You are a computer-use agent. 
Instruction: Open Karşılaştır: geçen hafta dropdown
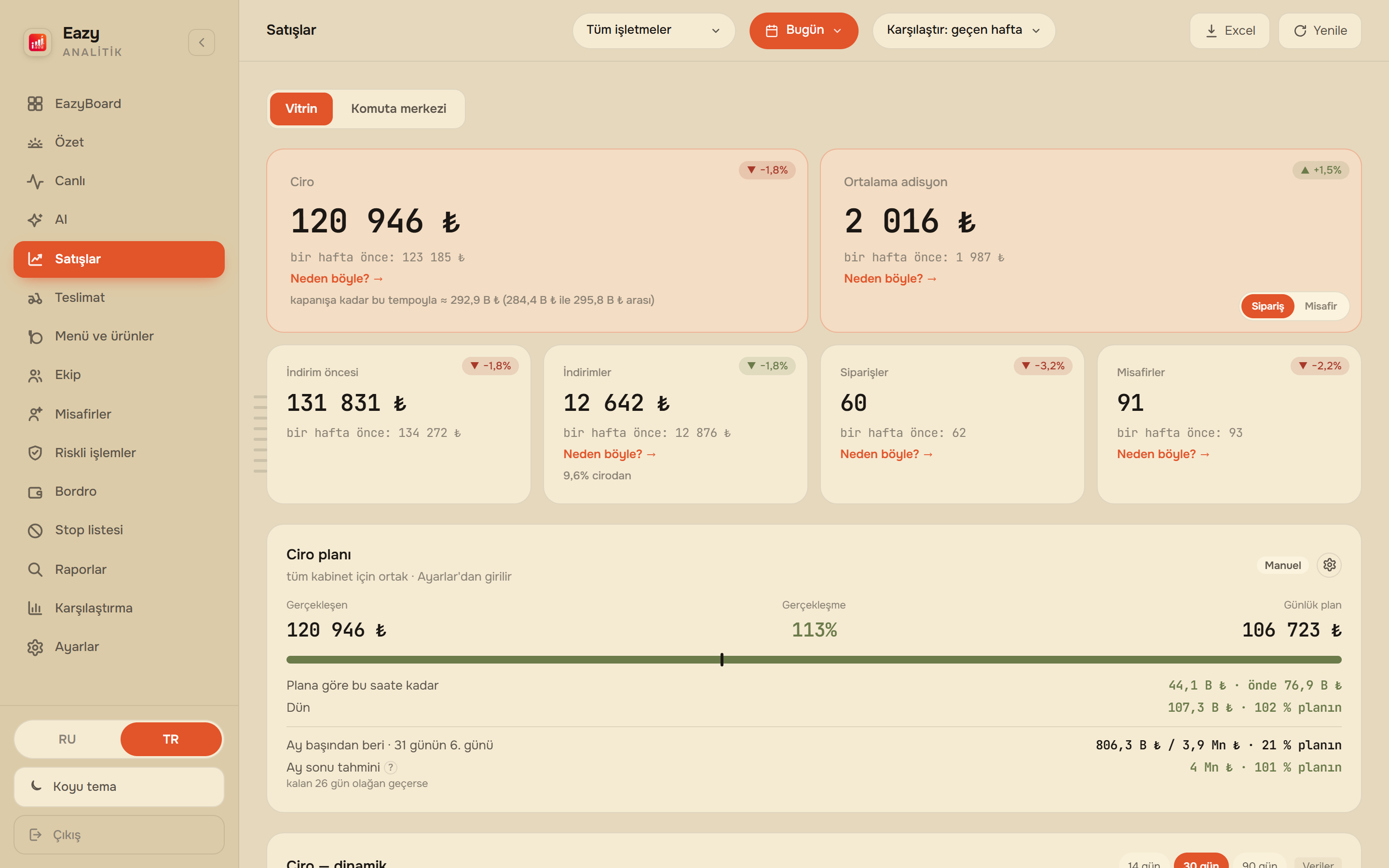[x=964, y=30]
